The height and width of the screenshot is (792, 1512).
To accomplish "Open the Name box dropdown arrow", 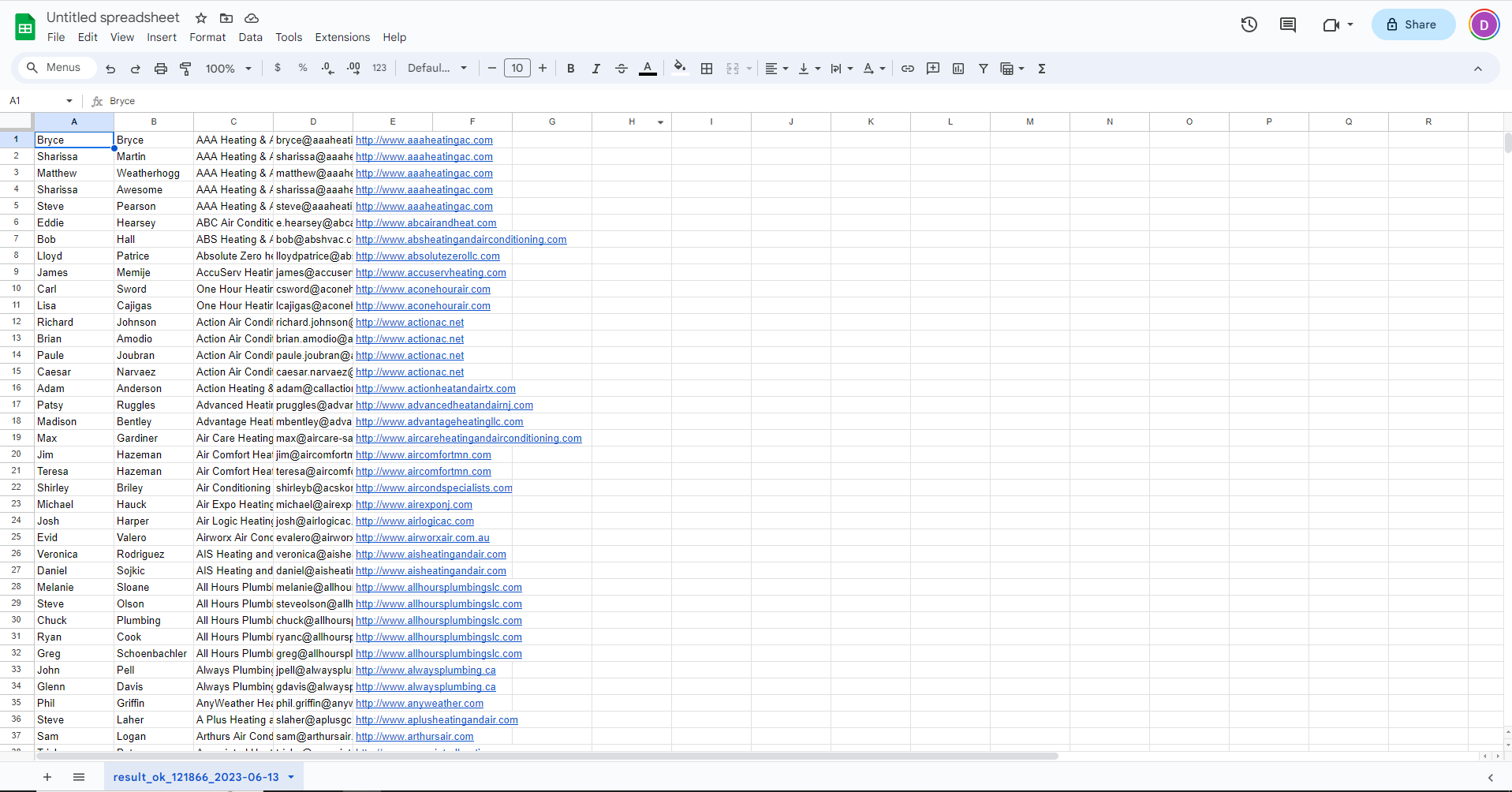I will [69, 101].
